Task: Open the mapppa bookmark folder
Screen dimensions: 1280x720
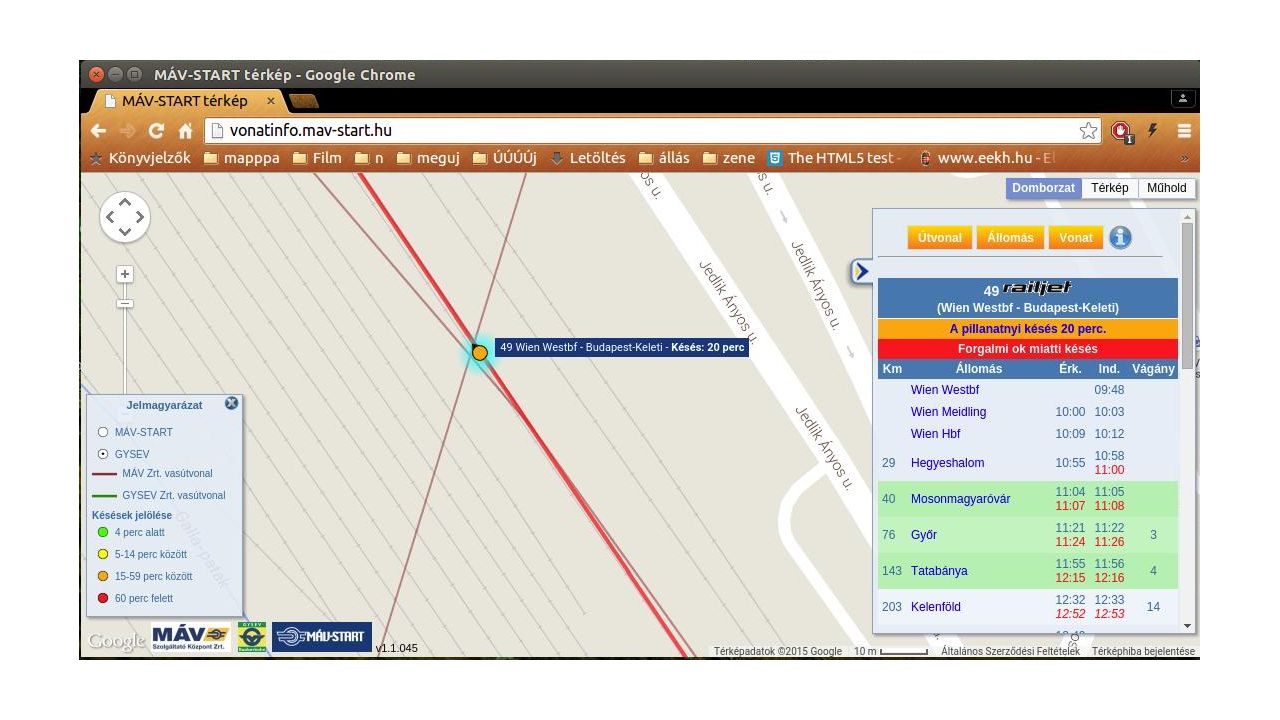Action: (242, 158)
